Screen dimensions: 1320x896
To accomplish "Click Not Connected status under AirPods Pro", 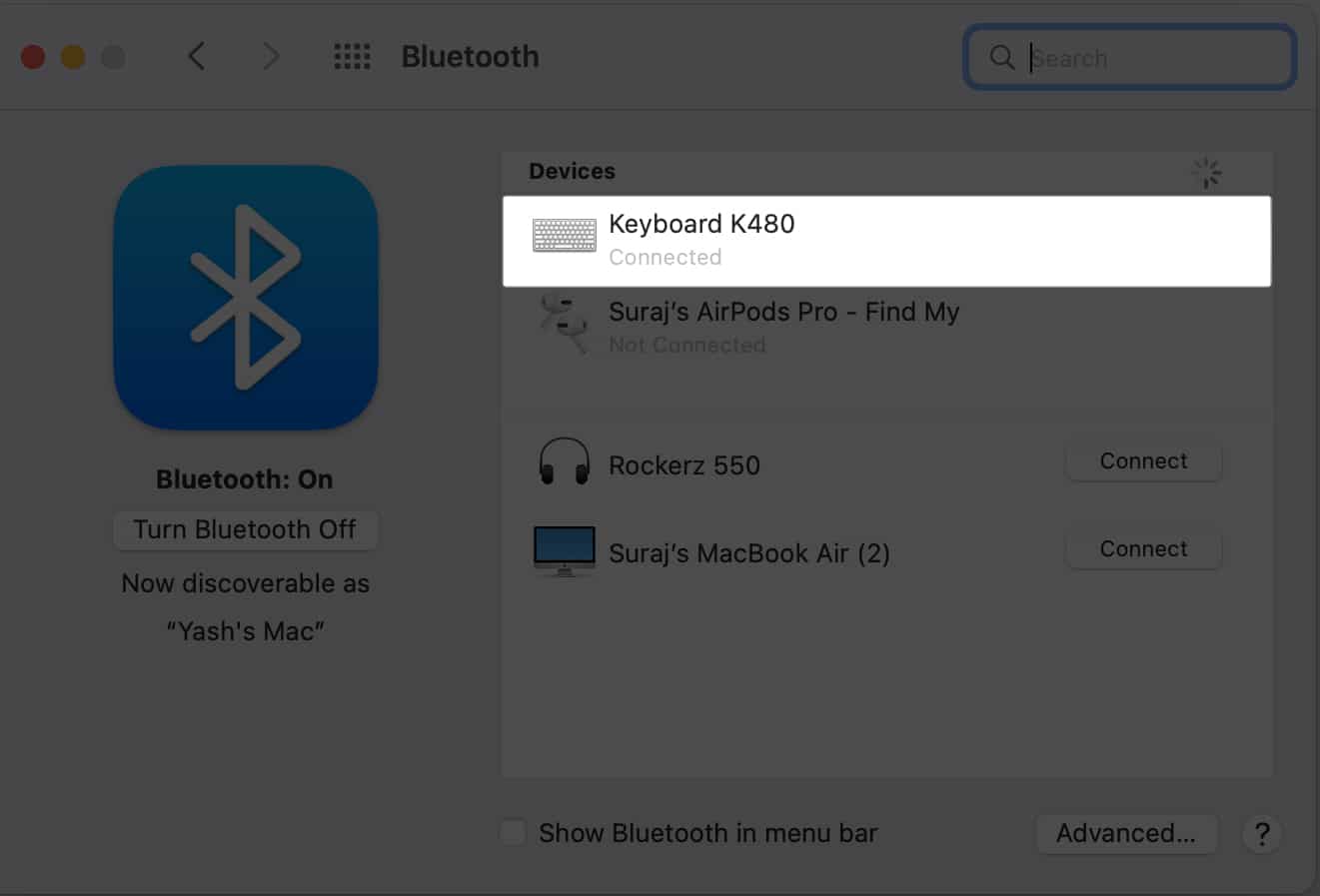I will point(687,345).
